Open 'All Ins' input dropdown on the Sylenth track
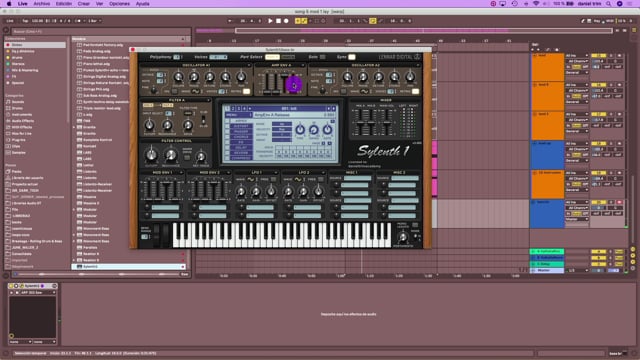The height and width of the screenshot is (360, 640). coord(576,202)
